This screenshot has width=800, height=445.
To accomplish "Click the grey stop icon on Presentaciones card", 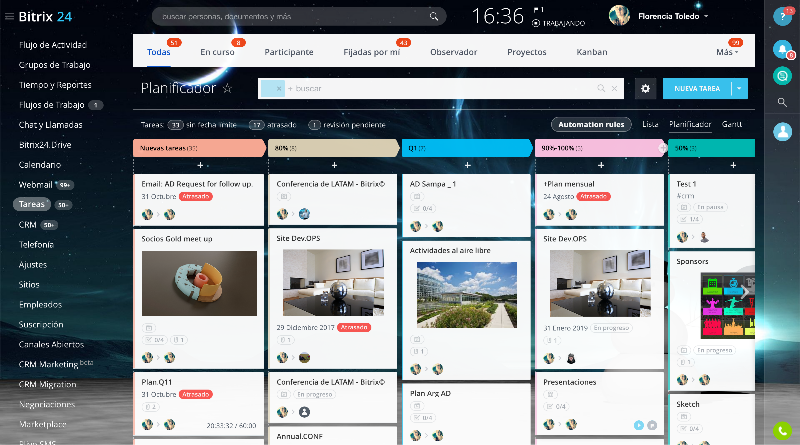I will [652, 425].
